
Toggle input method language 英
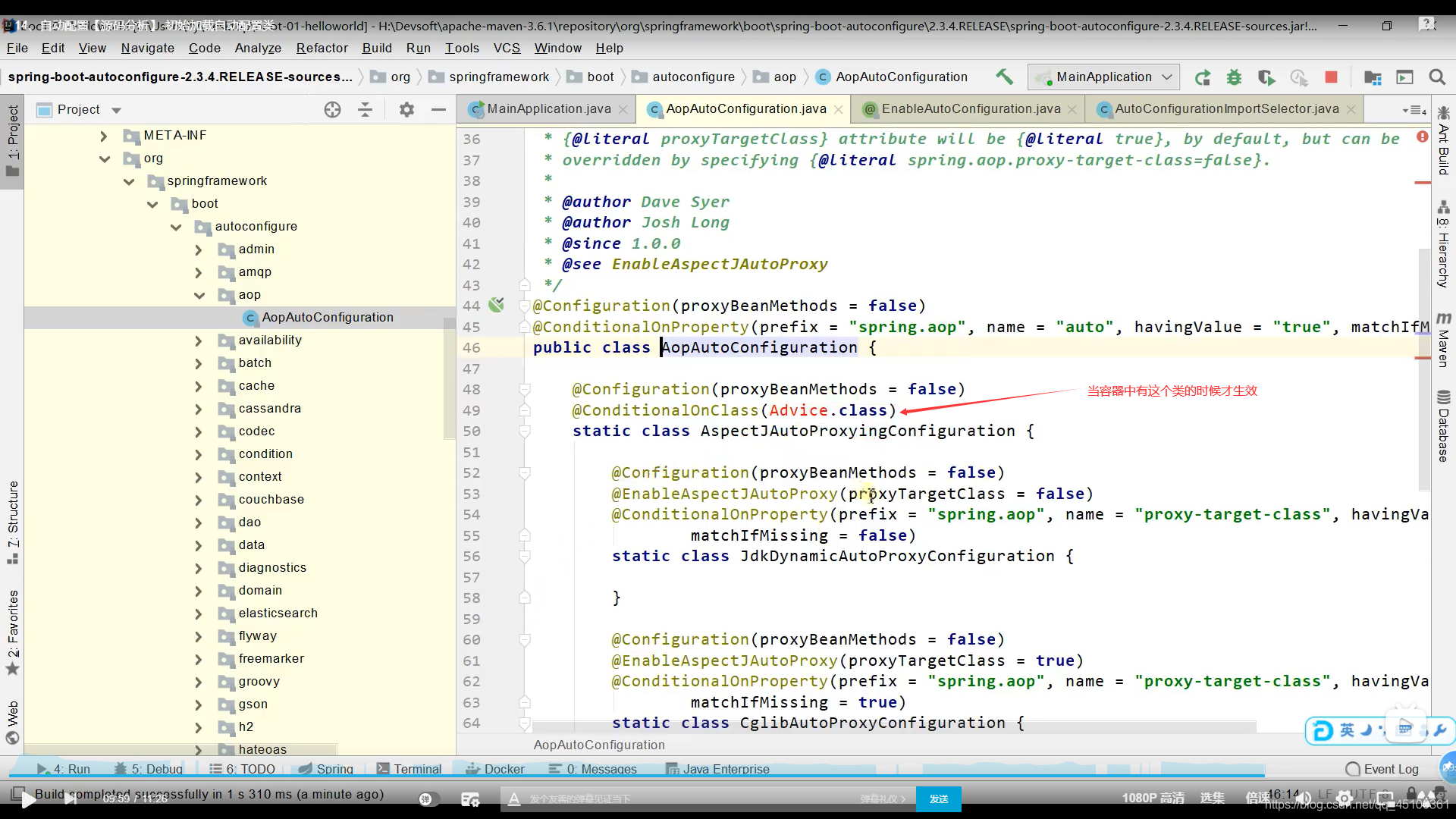1347,730
